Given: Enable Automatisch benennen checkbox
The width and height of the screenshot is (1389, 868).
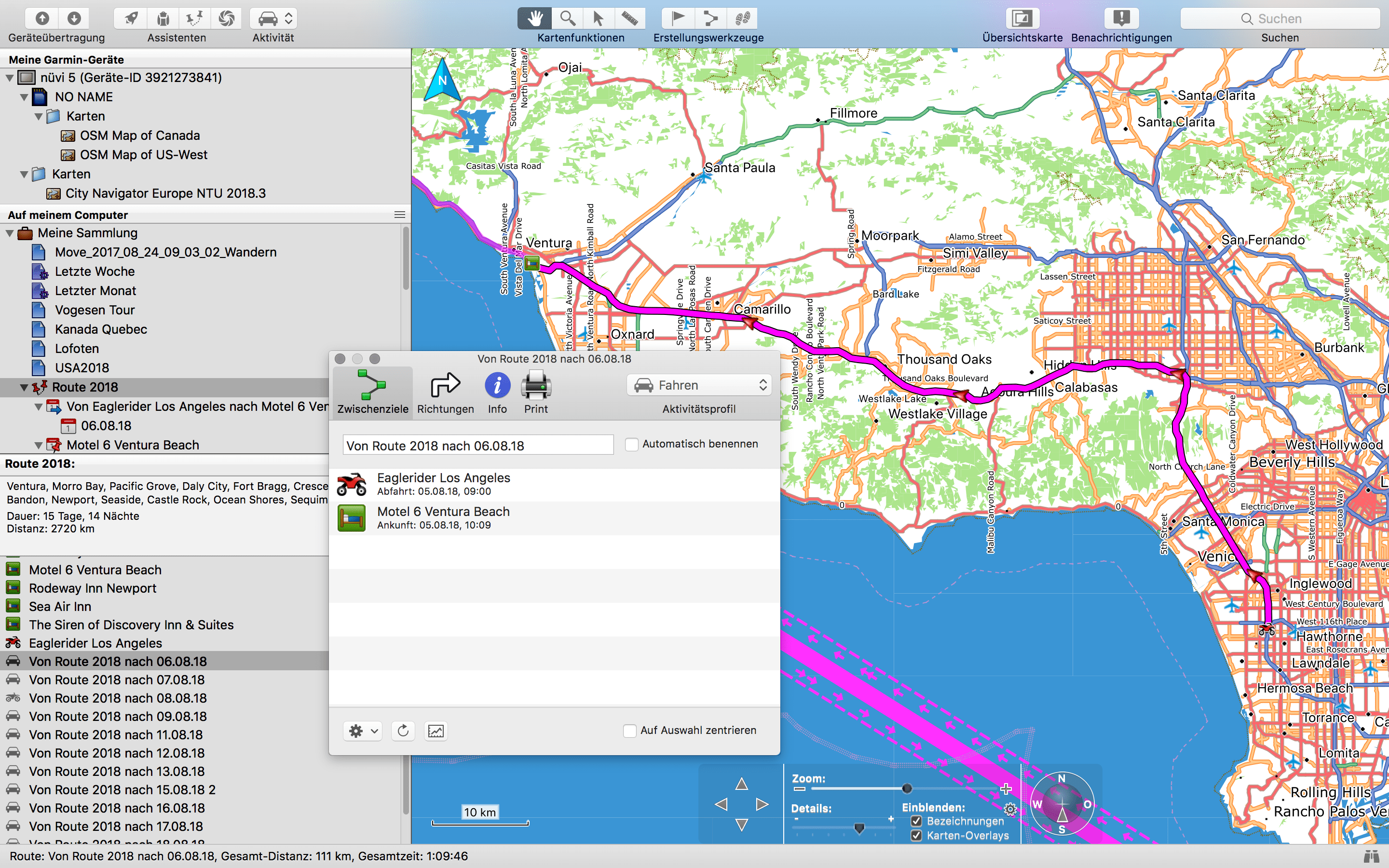Looking at the screenshot, I should coord(631,444).
